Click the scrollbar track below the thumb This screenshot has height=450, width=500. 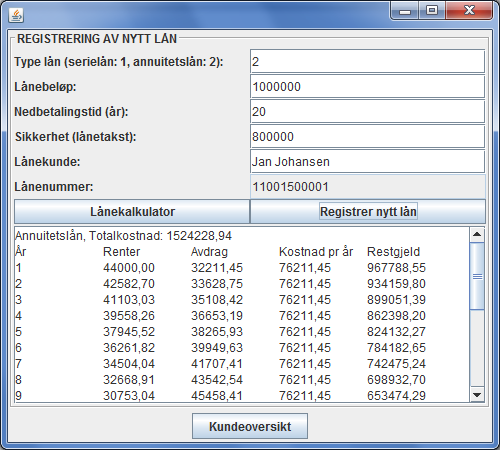tap(477, 348)
